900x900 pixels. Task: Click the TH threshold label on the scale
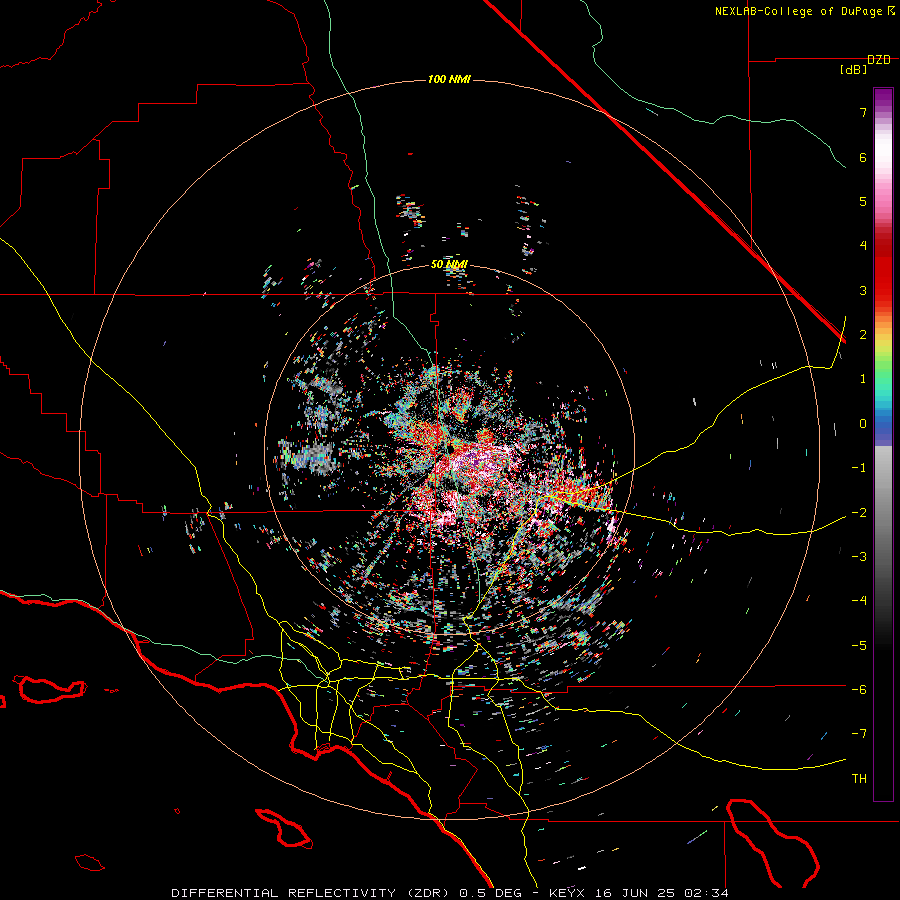(x=859, y=779)
